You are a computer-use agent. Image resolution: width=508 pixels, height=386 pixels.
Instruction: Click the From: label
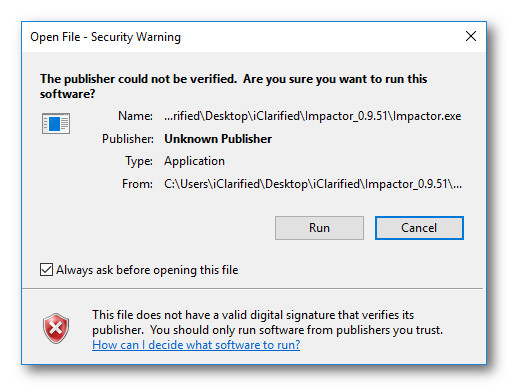(137, 184)
